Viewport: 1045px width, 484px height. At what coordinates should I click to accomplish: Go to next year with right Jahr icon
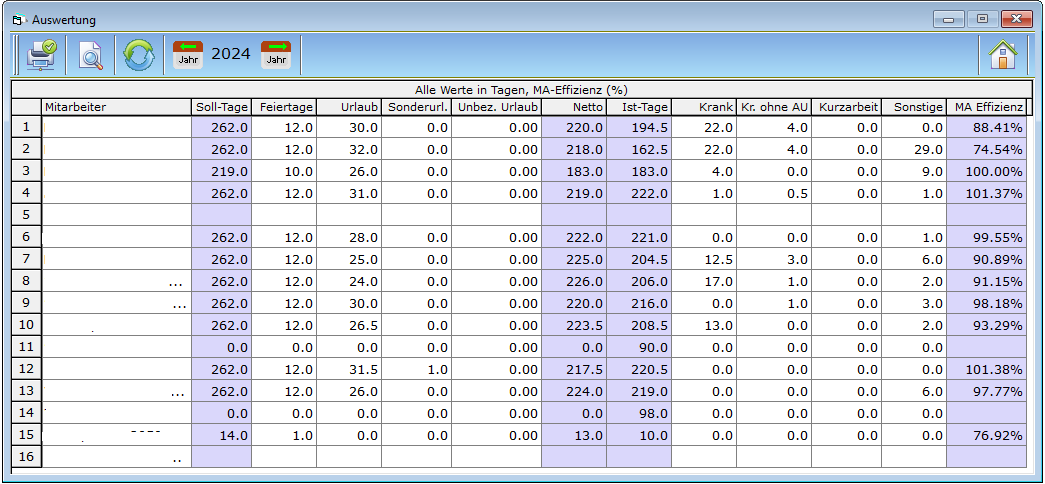coord(276,55)
